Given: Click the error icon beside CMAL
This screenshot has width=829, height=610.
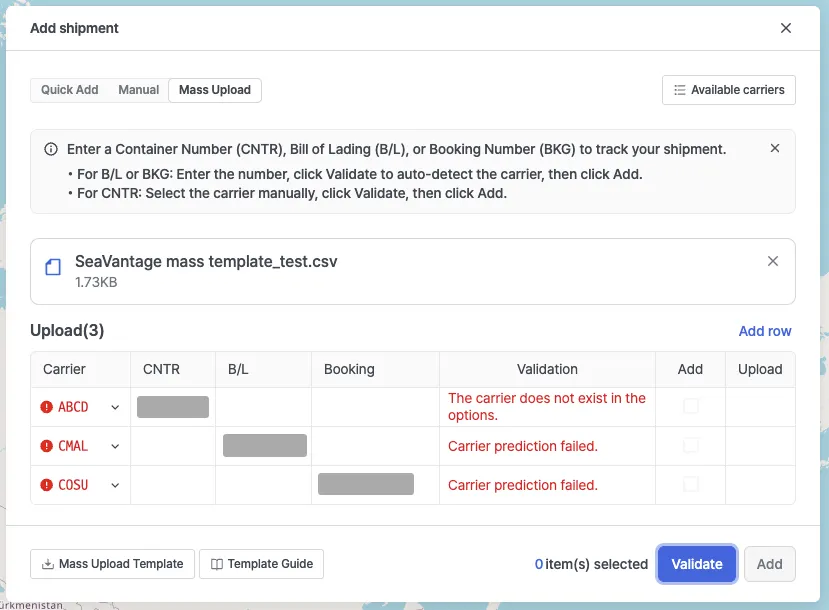Looking at the screenshot, I should tap(46, 446).
